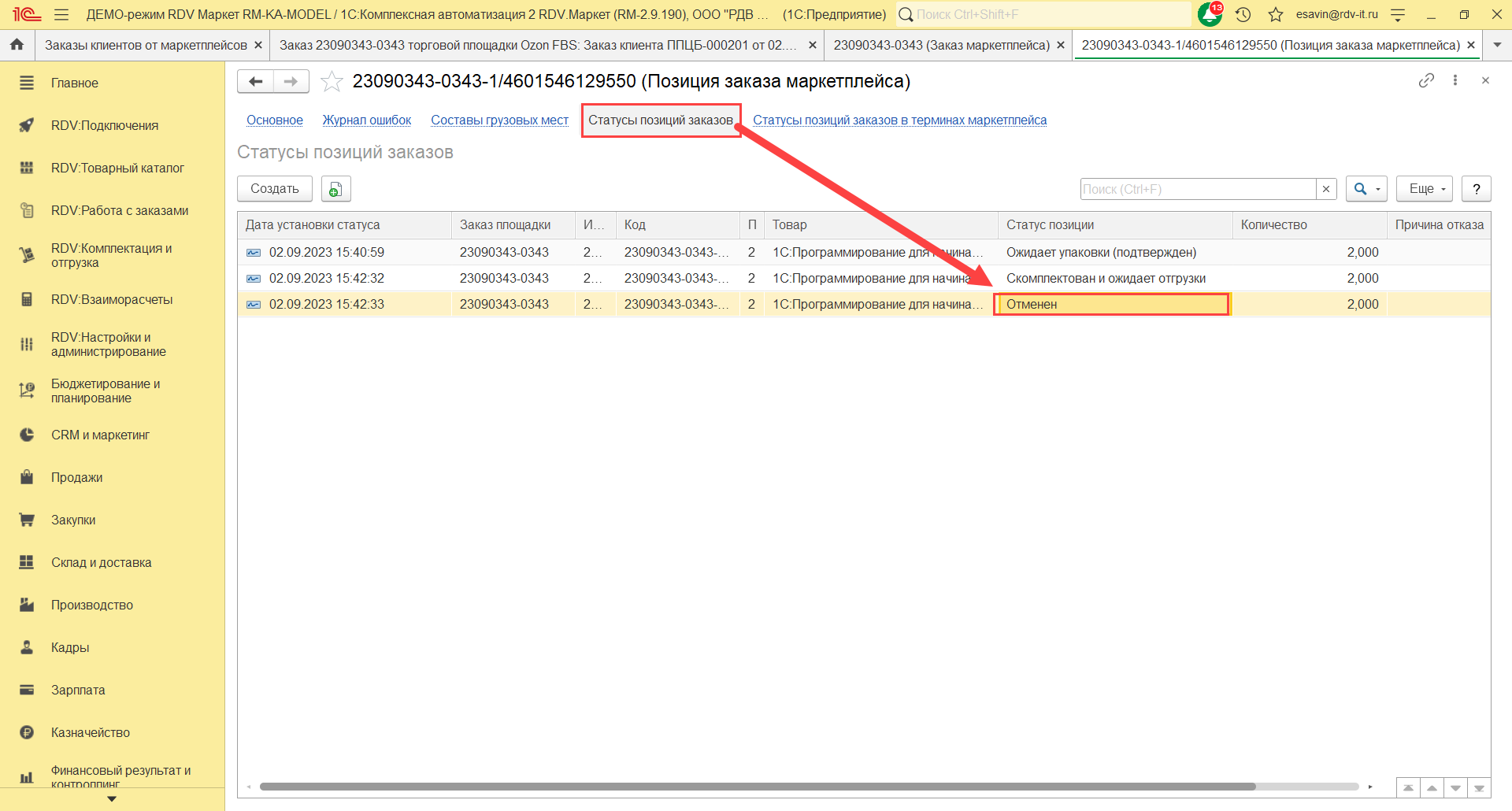
Task: Close the form with X icon
Action: click(x=1485, y=80)
